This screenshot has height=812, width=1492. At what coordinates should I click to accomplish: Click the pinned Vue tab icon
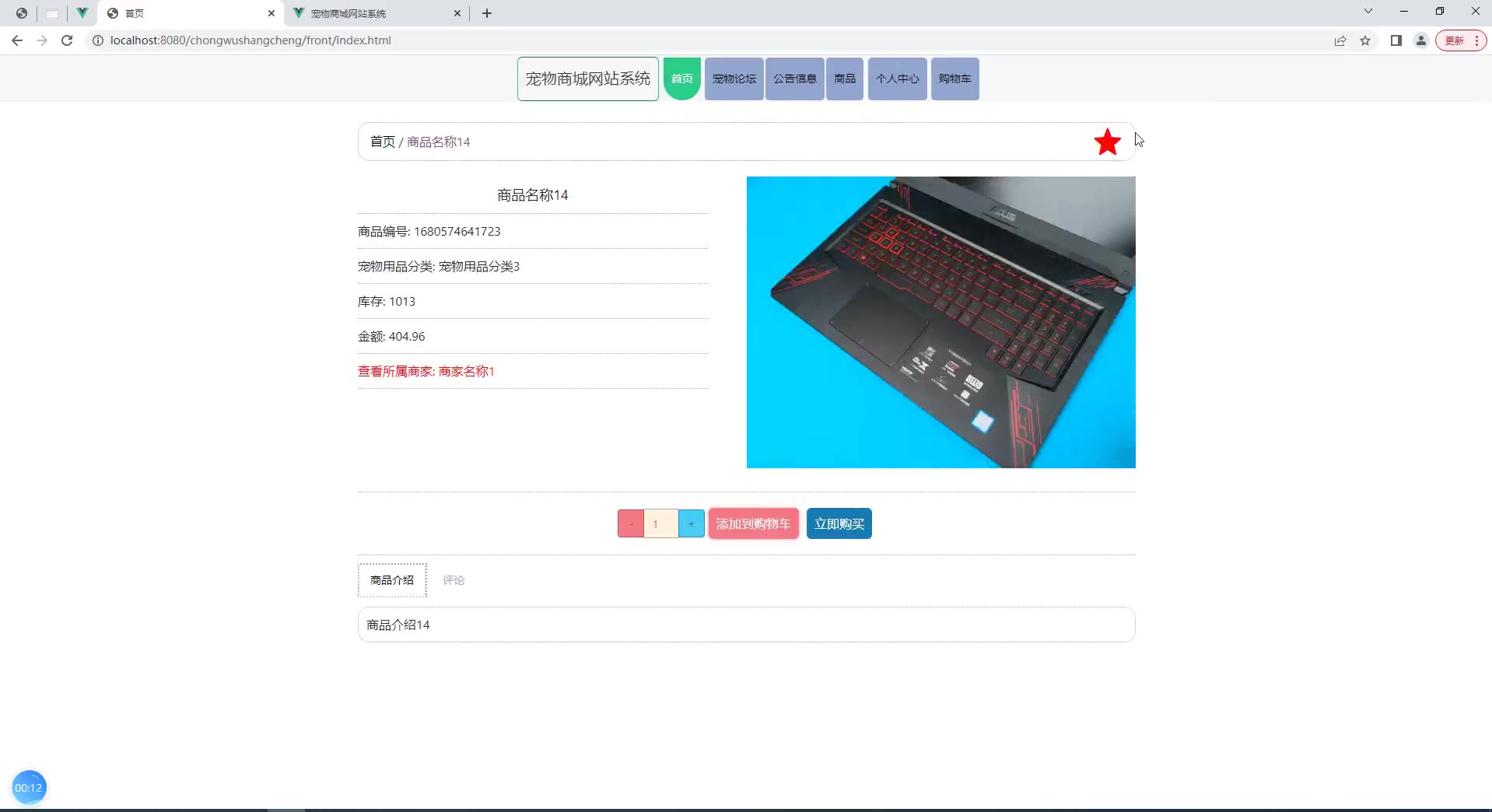[82, 13]
